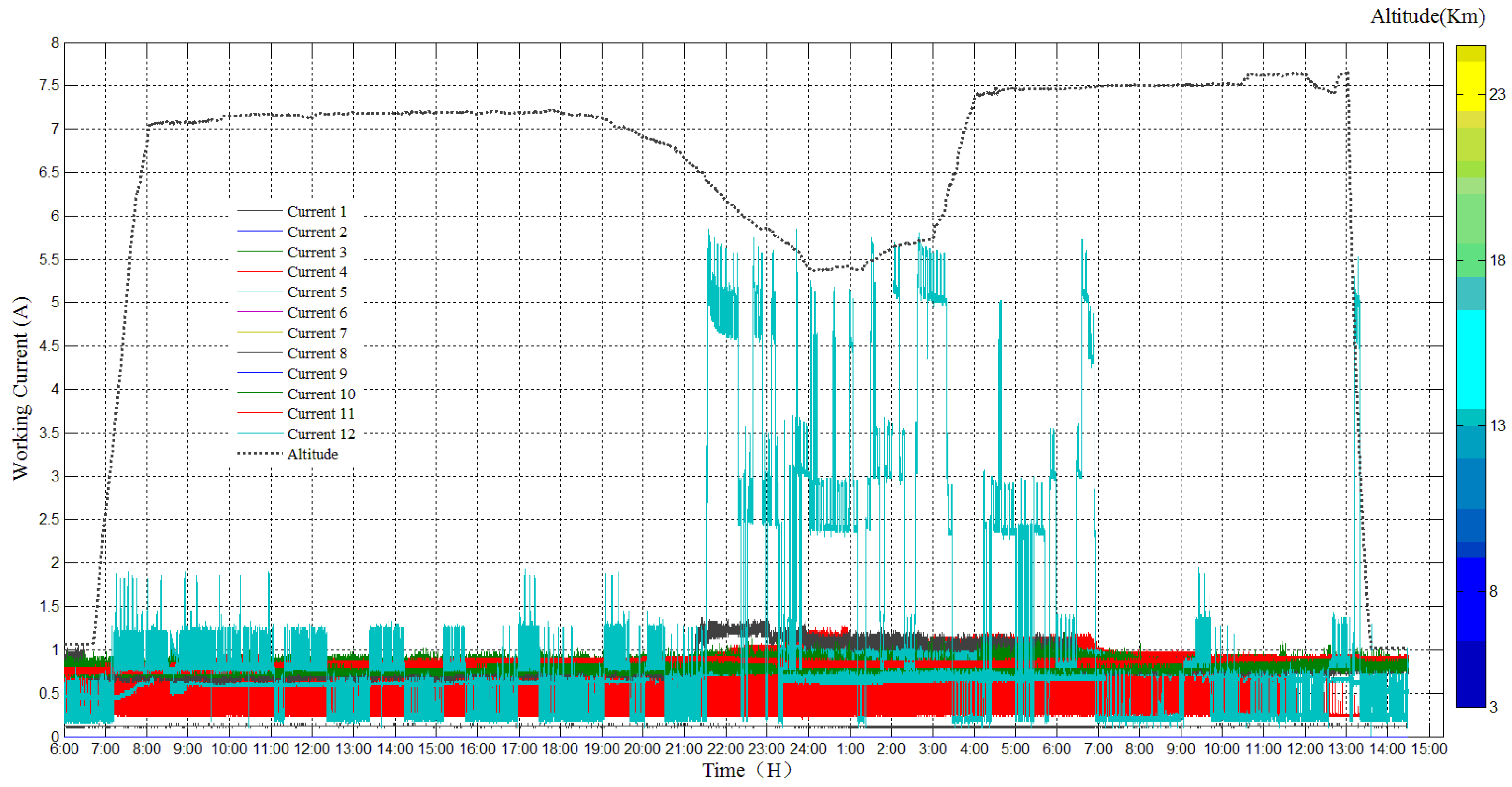Click the Time (H) axis label
This screenshot has height=787, width=1512.
tap(747, 771)
